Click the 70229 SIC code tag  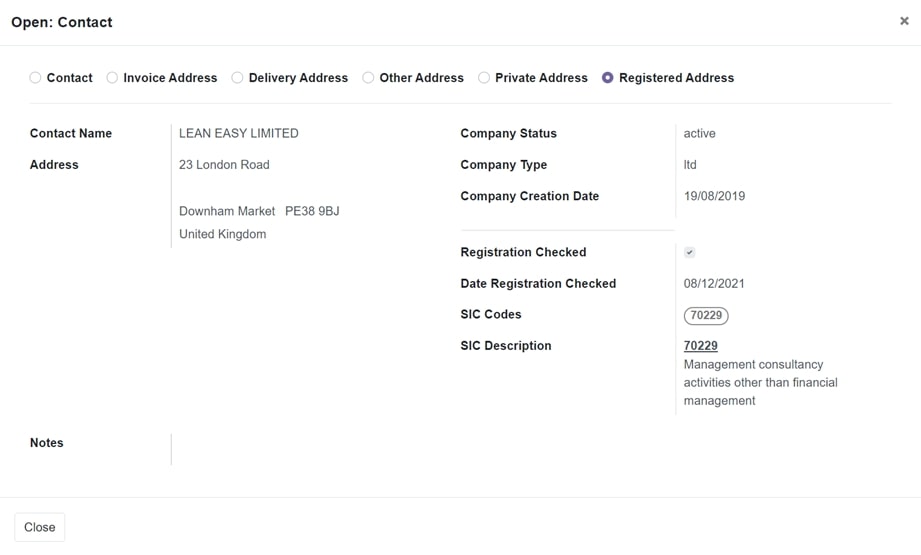coord(706,315)
